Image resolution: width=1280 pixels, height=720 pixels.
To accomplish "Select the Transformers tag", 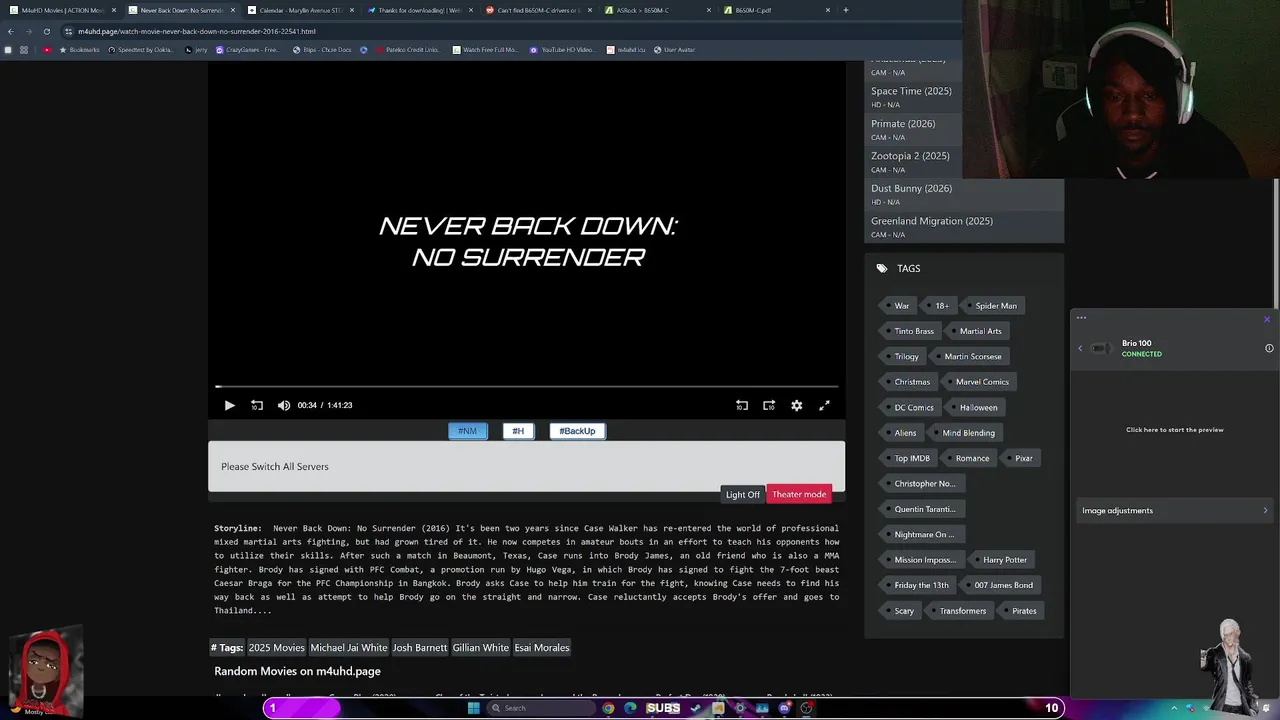I will tap(962, 611).
